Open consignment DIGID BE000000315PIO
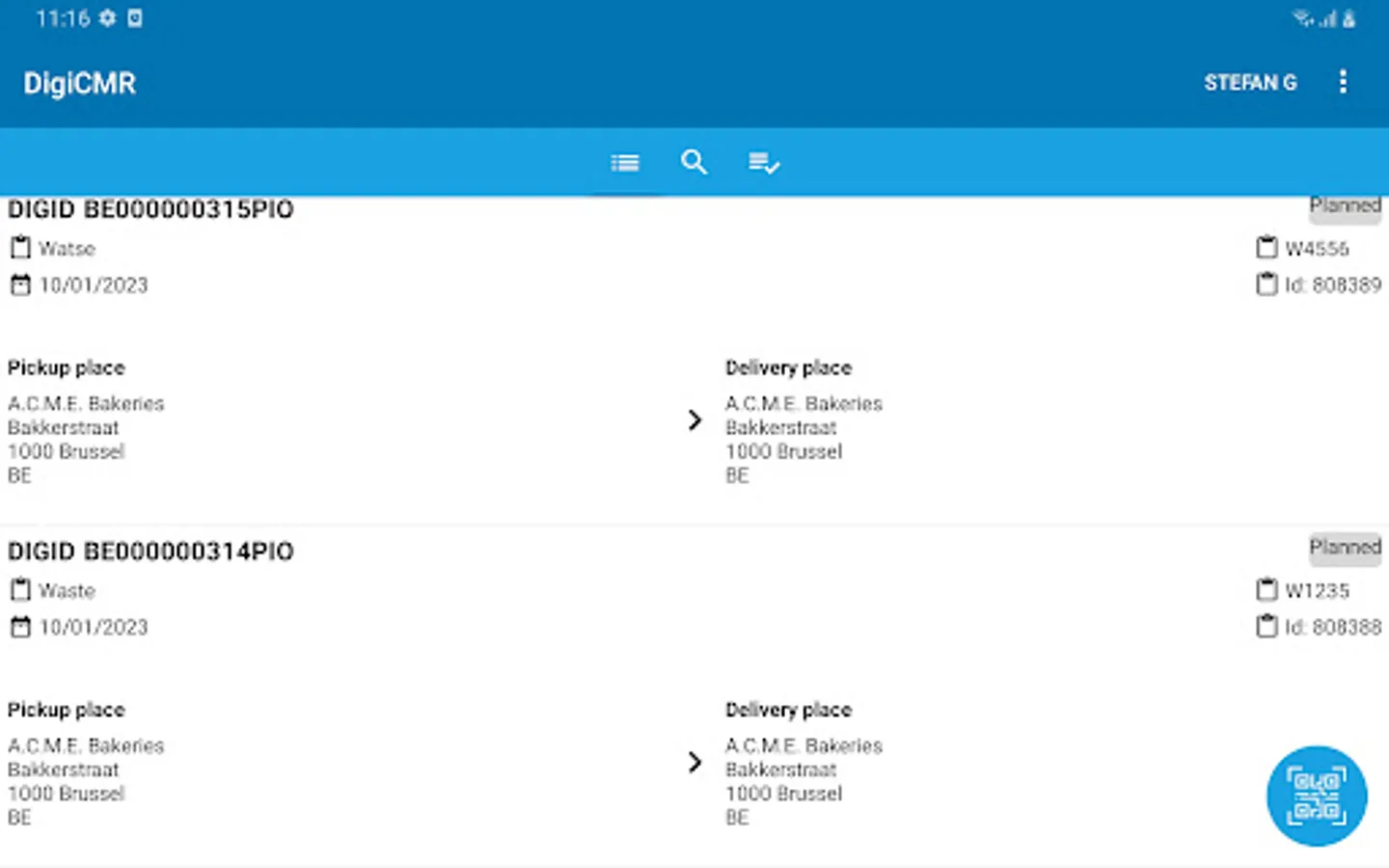 point(150,210)
